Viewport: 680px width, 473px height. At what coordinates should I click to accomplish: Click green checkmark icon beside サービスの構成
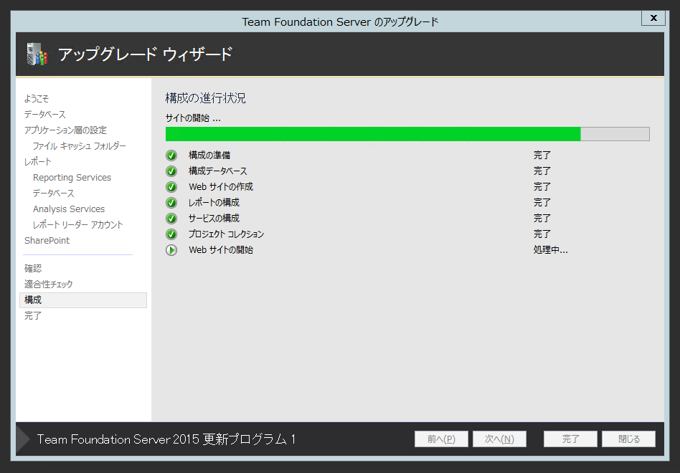pyautogui.click(x=171, y=218)
